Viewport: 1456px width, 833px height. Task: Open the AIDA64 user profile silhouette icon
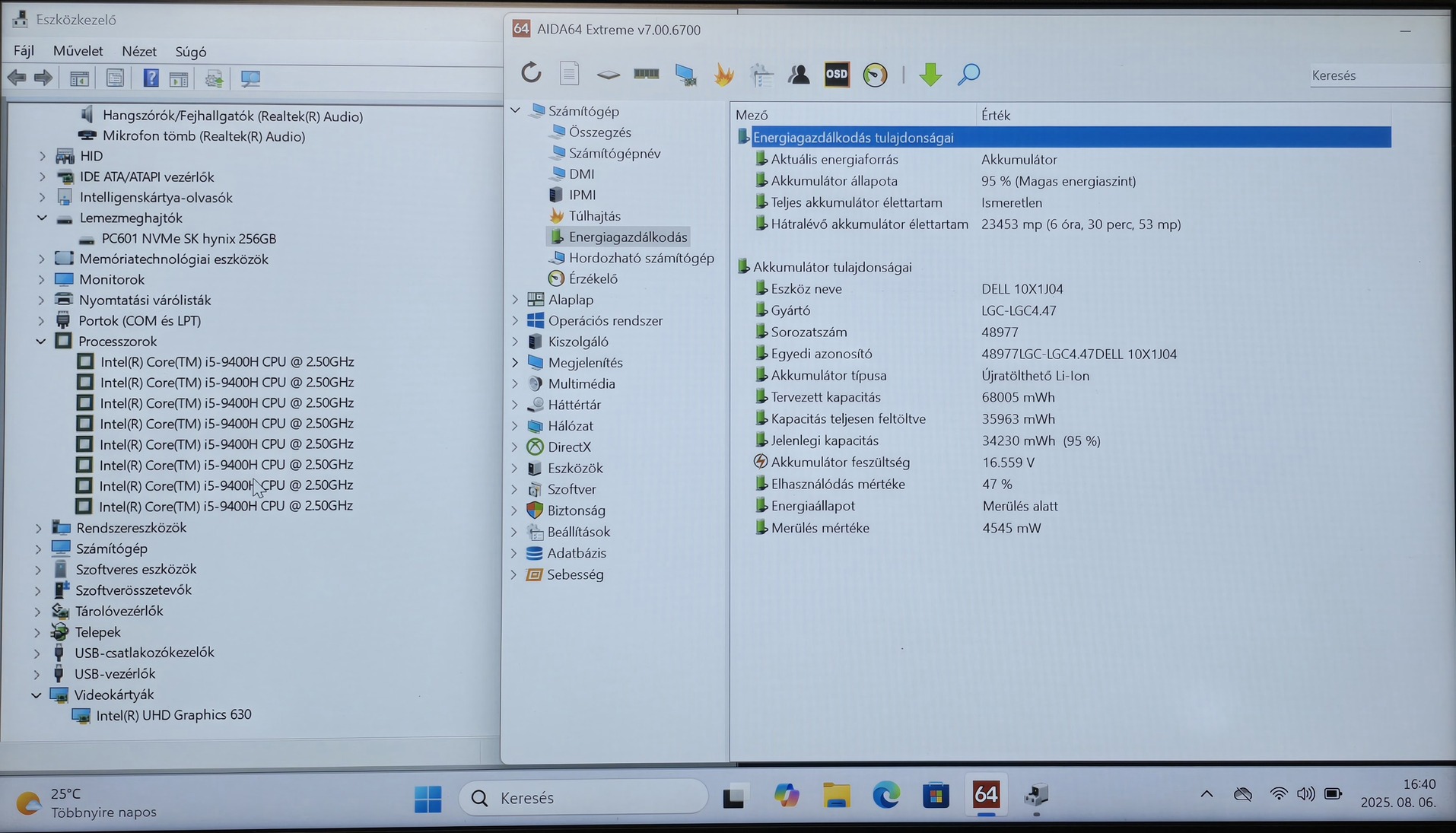[x=799, y=74]
